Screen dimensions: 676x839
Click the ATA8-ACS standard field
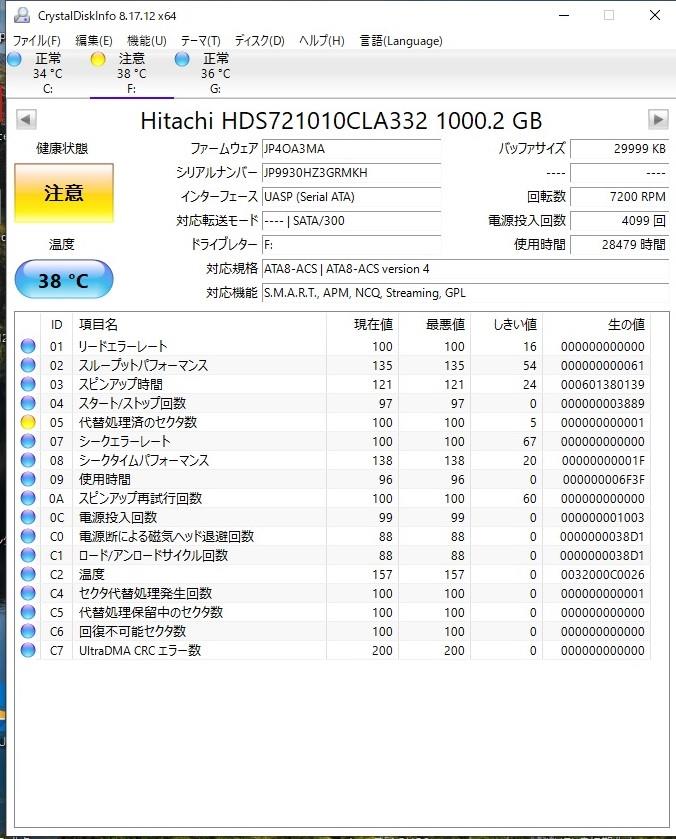tap(465, 269)
